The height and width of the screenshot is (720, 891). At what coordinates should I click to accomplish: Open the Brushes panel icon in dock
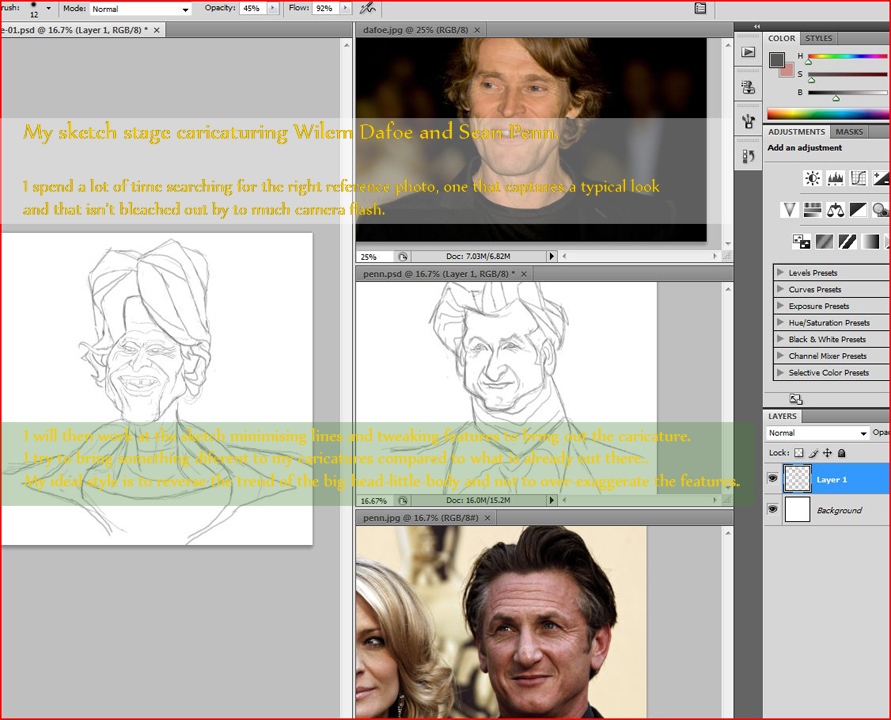pyautogui.click(x=748, y=120)
